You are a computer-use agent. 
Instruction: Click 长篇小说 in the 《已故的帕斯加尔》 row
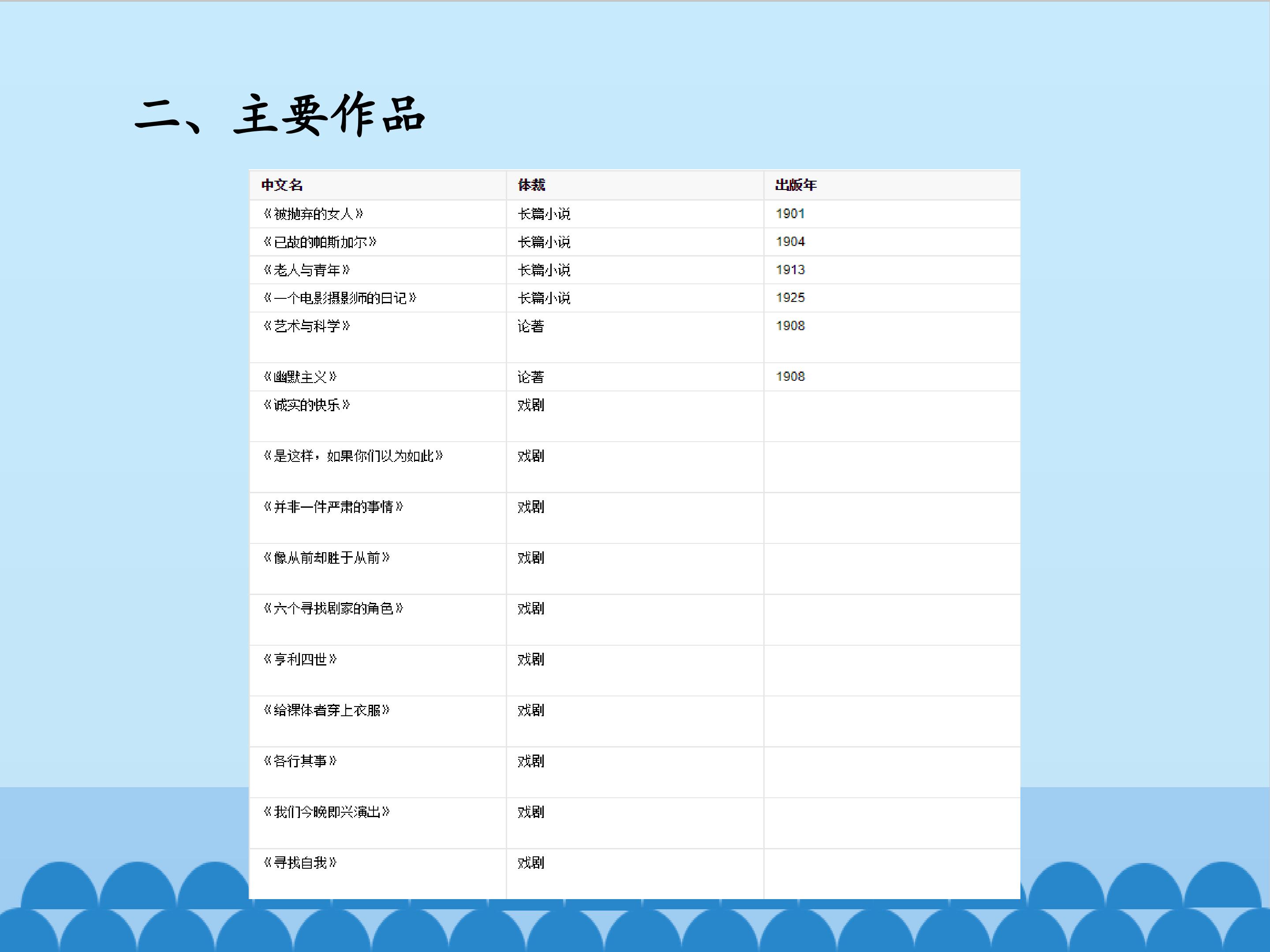click(x=544, y=242)
